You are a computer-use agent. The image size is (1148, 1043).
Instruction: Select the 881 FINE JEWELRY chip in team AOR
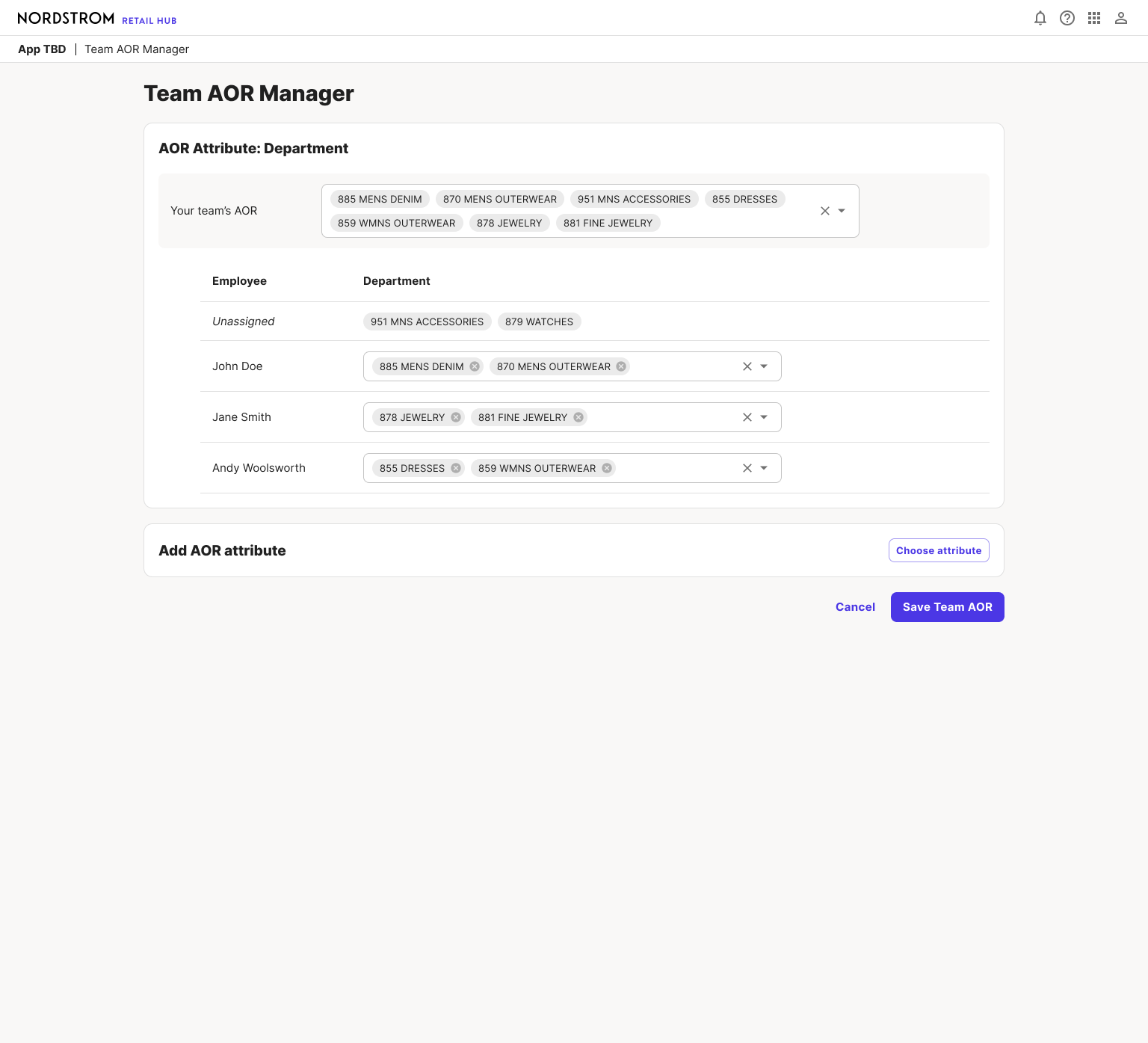[x=608, y=223]
